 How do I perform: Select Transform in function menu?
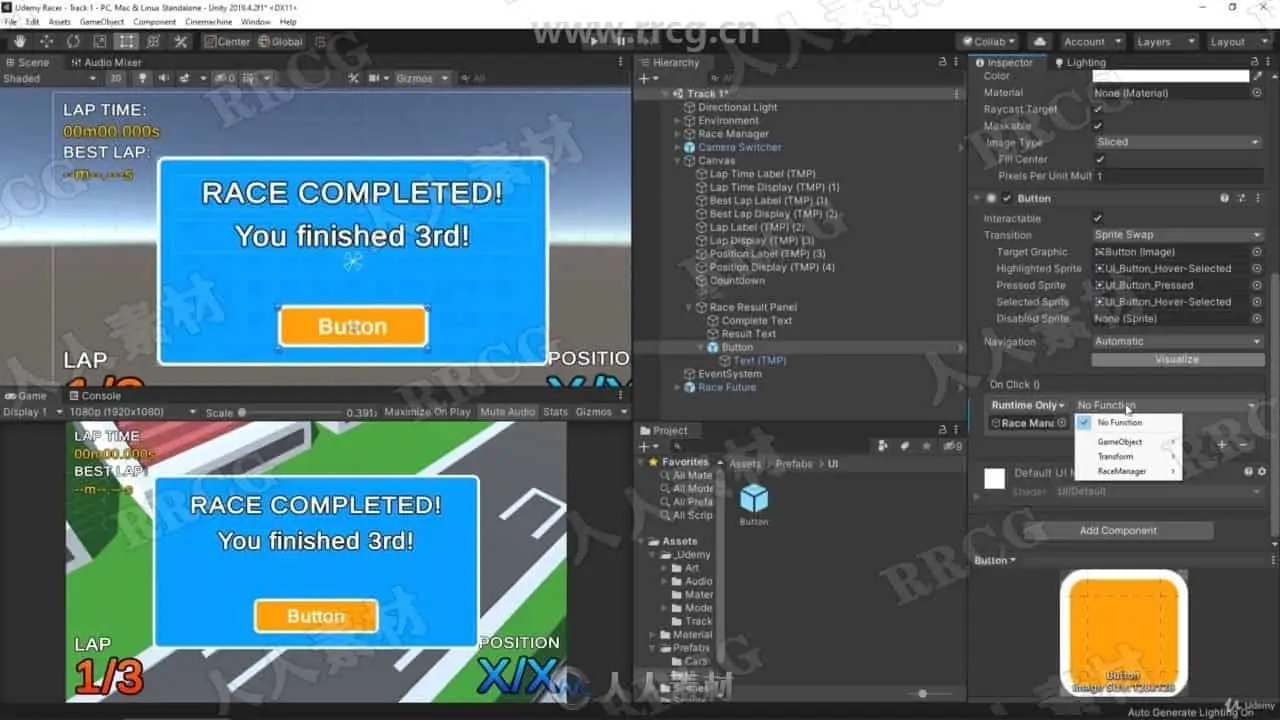1128,456
